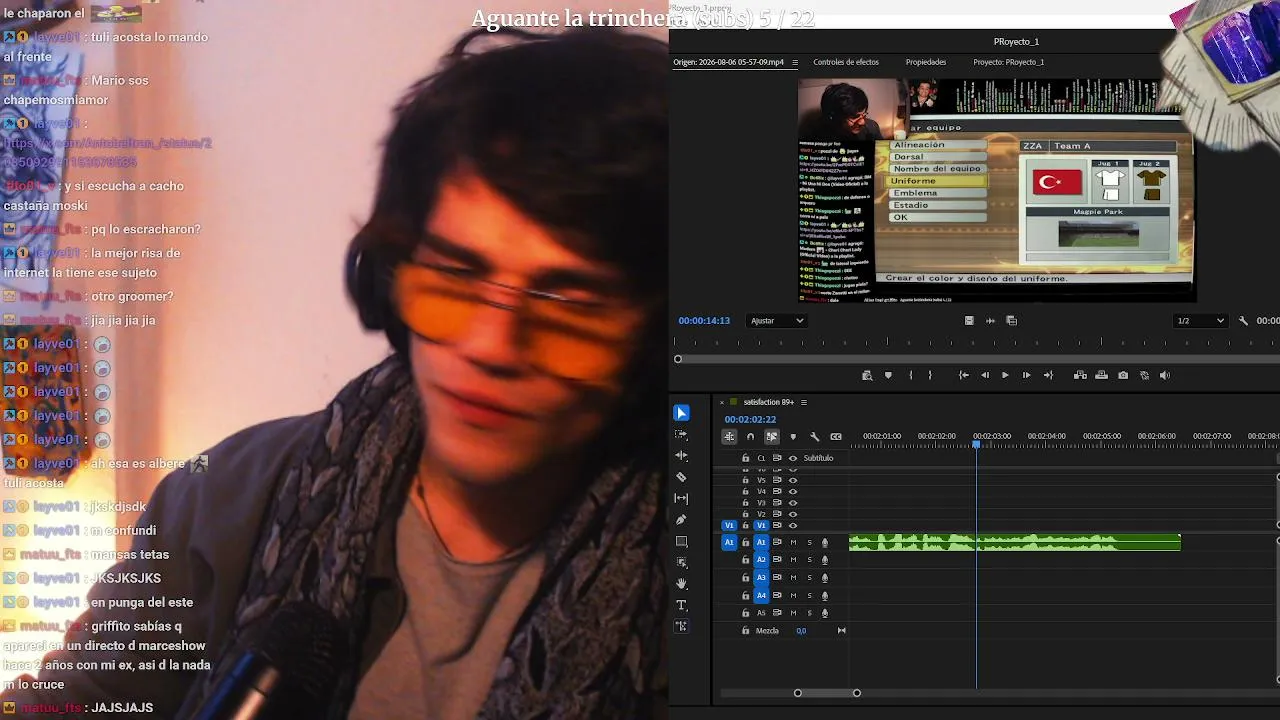Select the green audio clip on A1
Viewport: 1280px width, 720px height.
click(1015, 543)
